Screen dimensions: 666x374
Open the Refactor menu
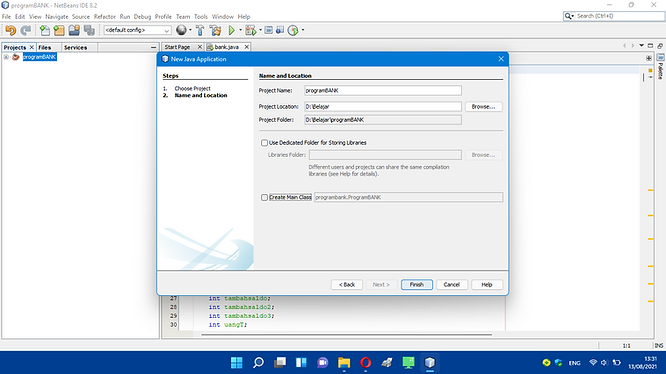click(104, 17)
